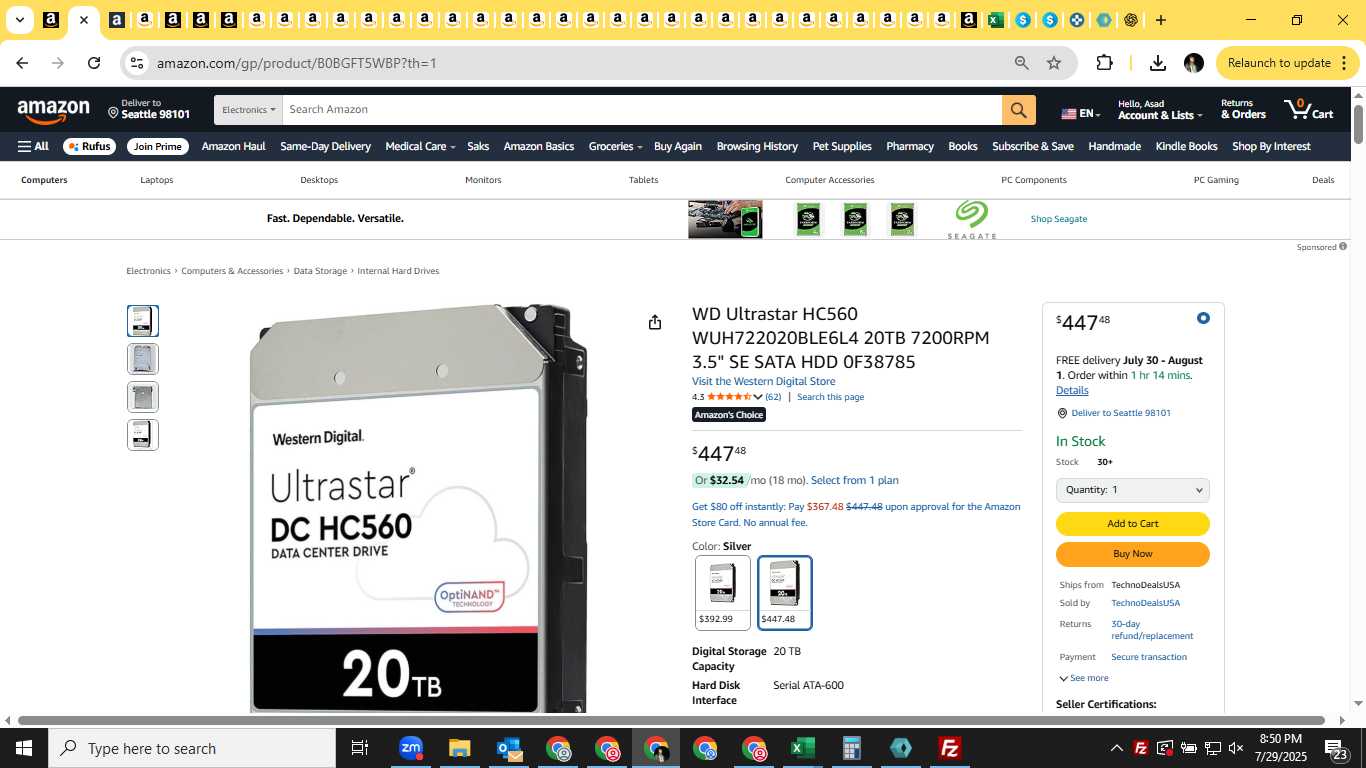This screenshot has width=1366, height=768.
Task: Go to the Monitors subcategory
Action: (483, 180)
